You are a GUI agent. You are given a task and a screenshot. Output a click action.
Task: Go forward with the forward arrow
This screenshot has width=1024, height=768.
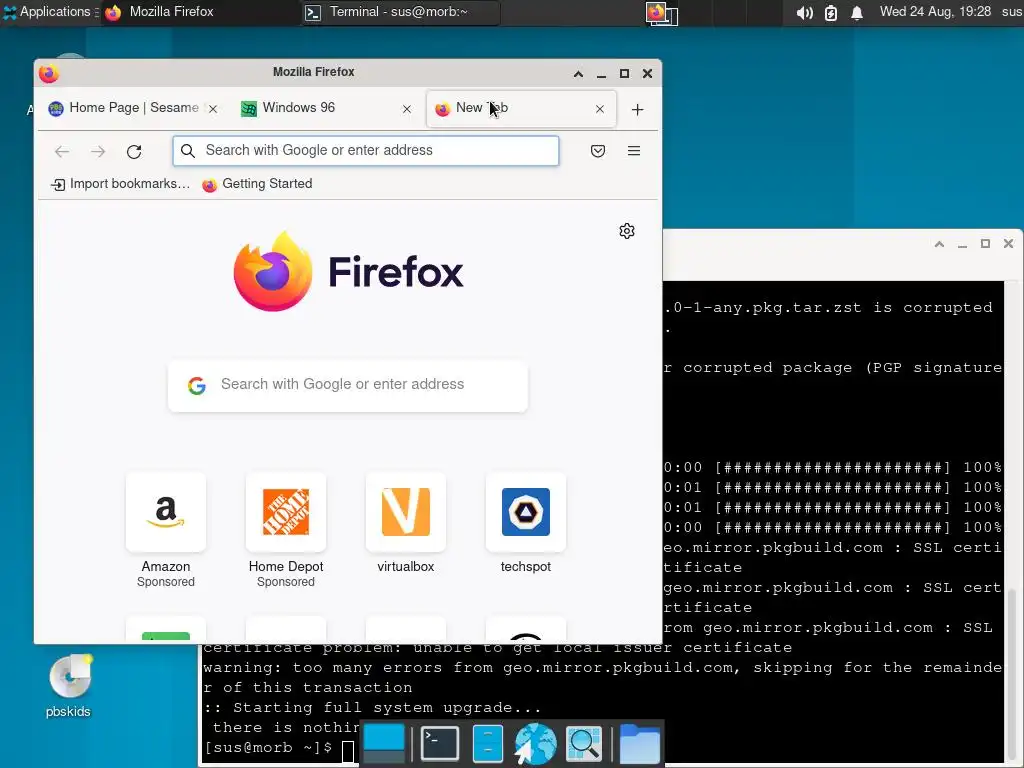pyautogui.click(x=98, y=152)
